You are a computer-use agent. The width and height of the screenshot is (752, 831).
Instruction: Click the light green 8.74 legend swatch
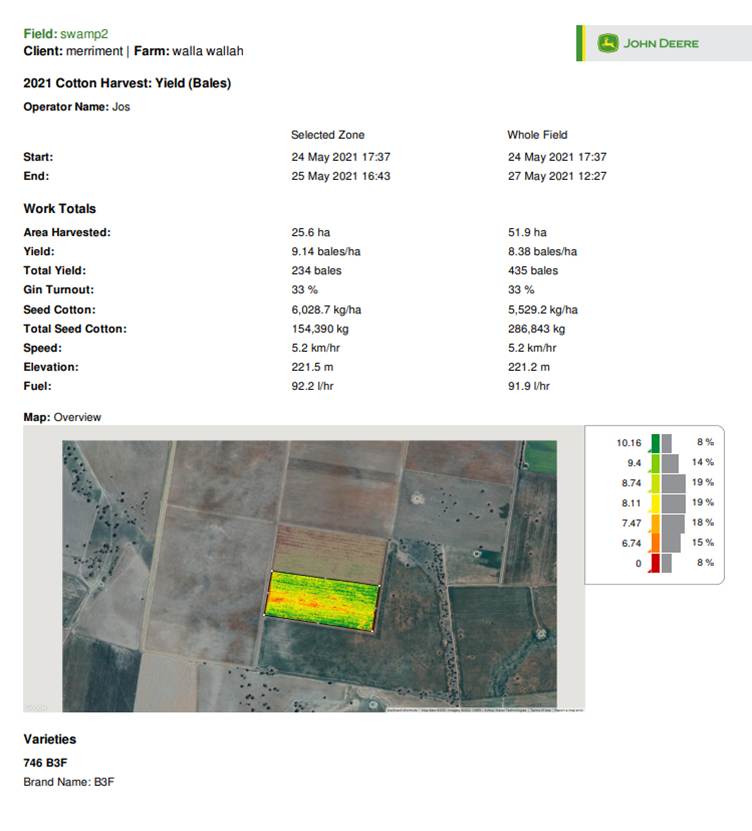pyautogui.click(x=655, y=483)
